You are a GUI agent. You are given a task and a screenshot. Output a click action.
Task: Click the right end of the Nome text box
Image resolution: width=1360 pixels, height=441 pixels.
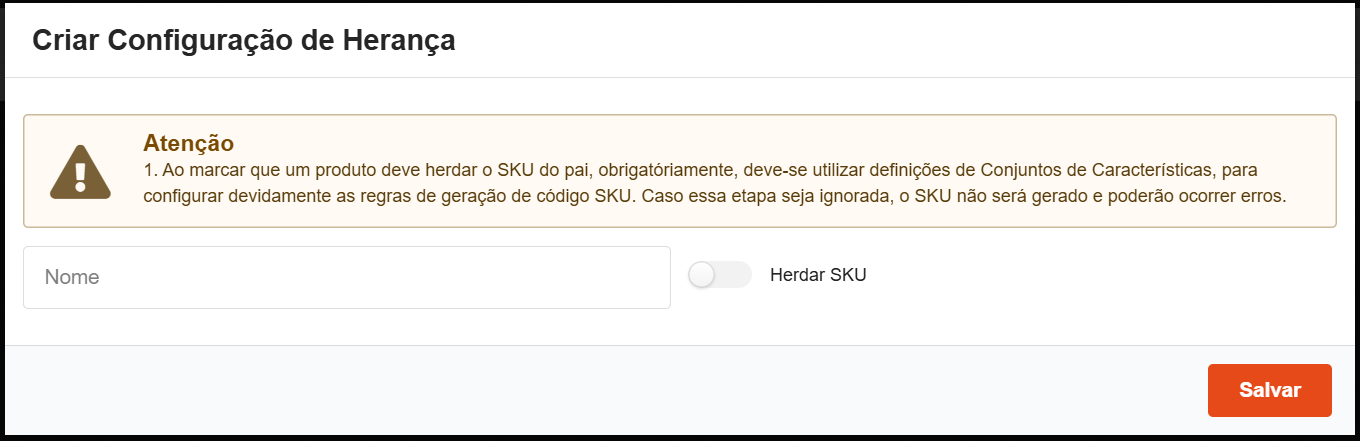(640, 277)
